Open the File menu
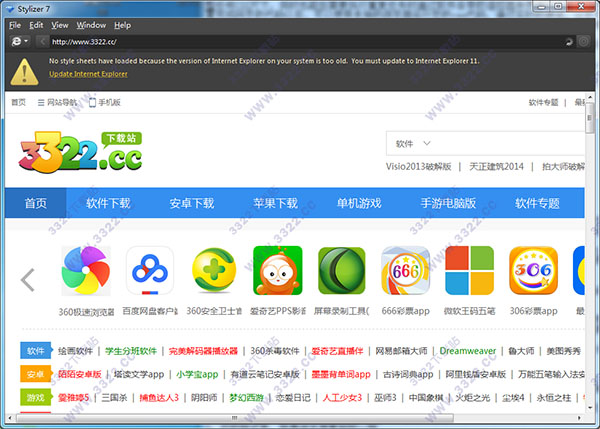The width and height of the screenshot is (600, 429). (15, 25)
